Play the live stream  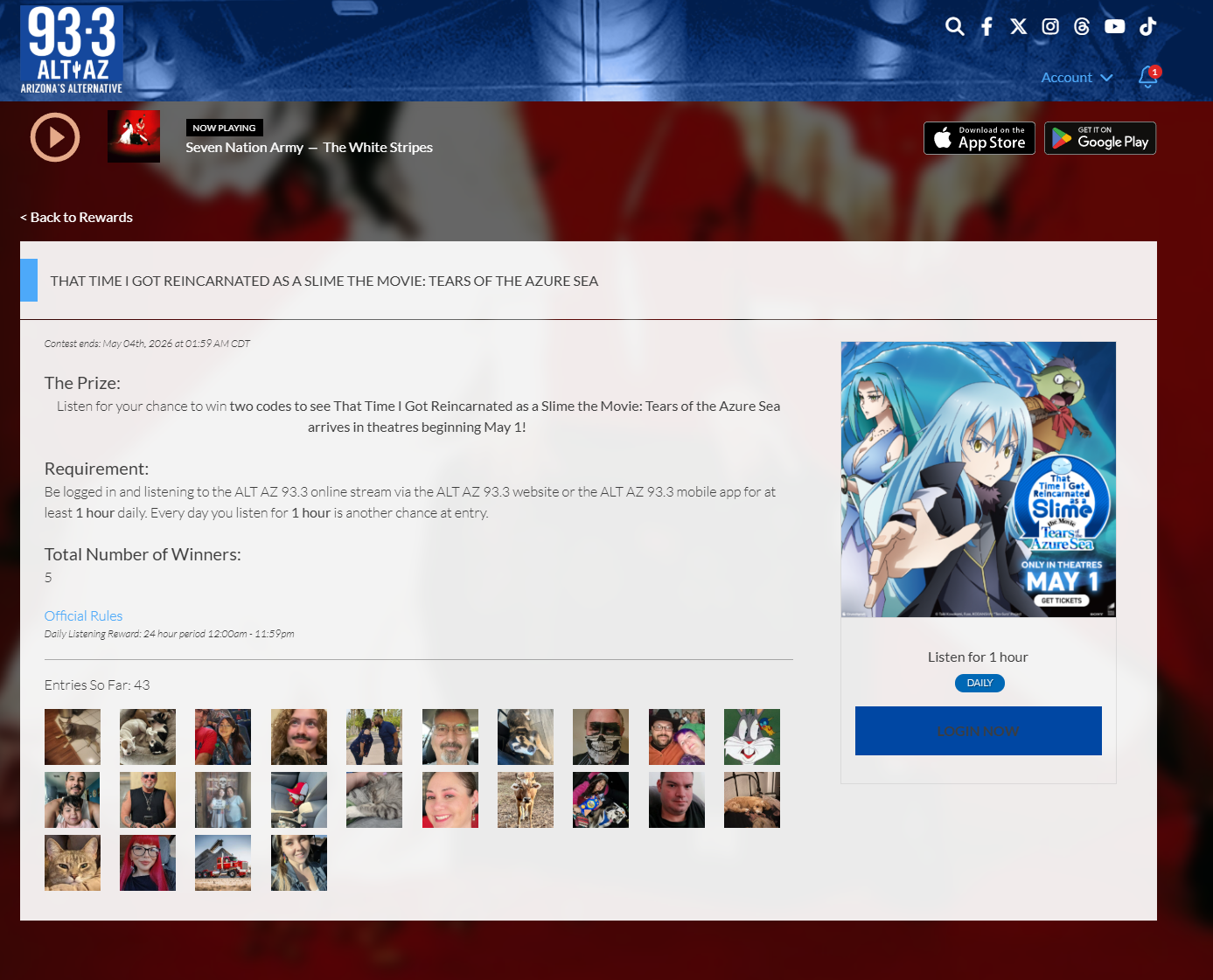click(55, 137)
